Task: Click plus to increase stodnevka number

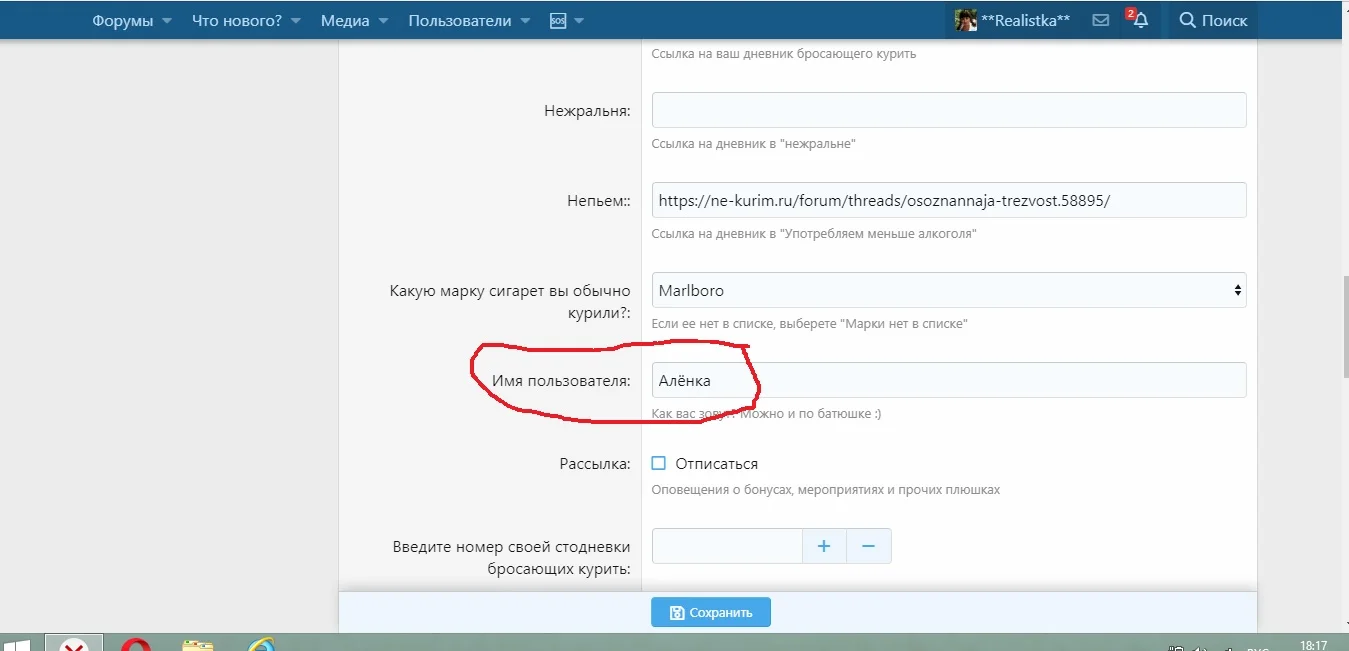Action: 823,545
